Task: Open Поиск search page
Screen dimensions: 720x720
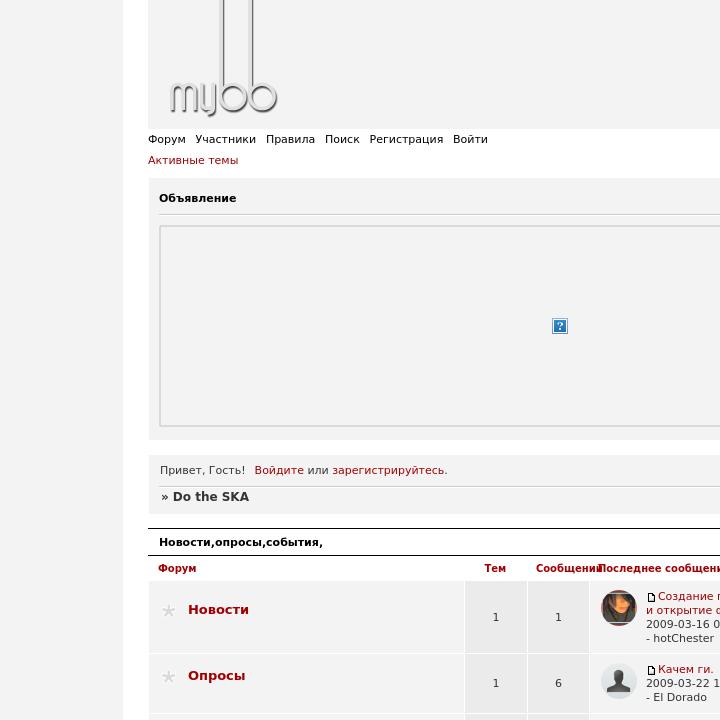Action: [x=342, y=139]
